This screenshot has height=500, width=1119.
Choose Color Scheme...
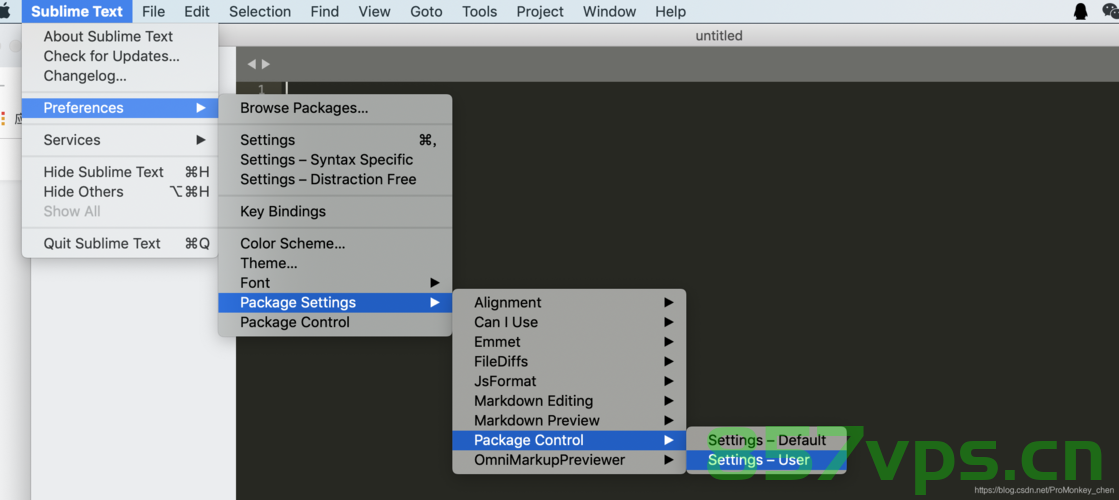(335, 244)
